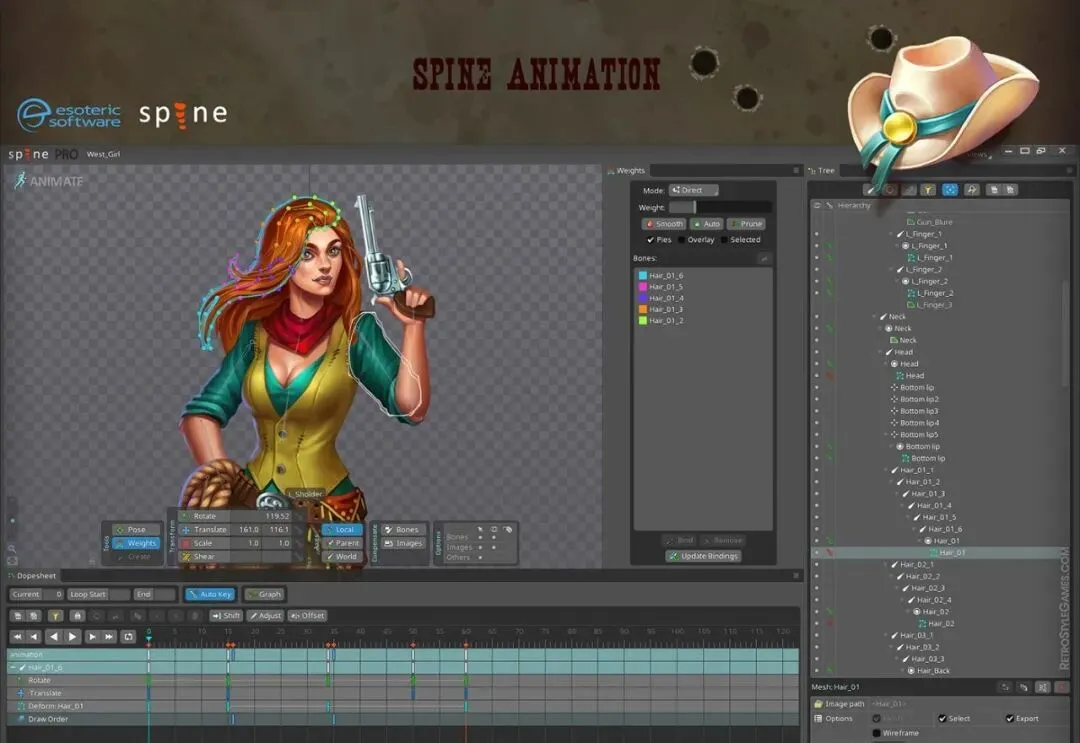Select the Pose tool

(x=136, y=530)
